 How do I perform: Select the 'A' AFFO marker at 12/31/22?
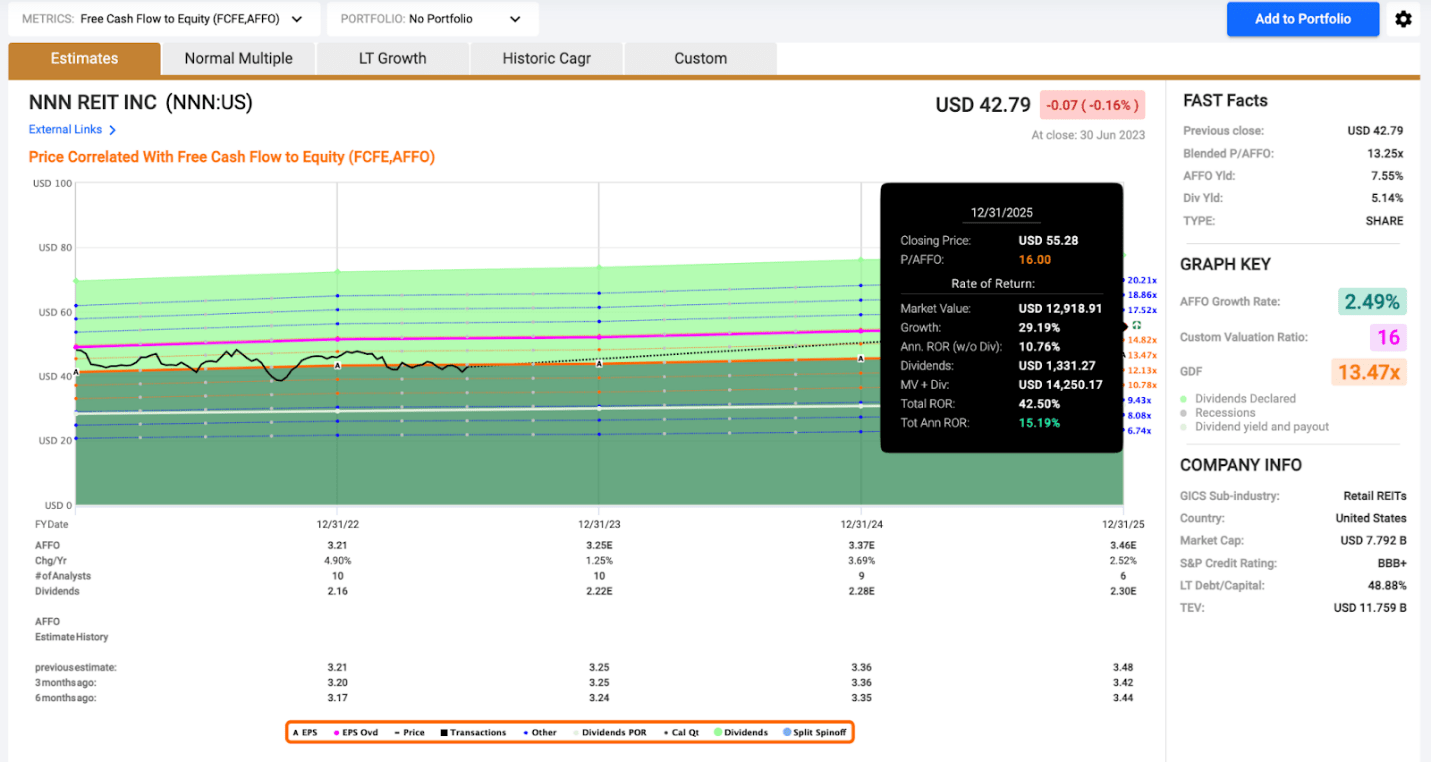pyautogui.click(x=337, y=366)
